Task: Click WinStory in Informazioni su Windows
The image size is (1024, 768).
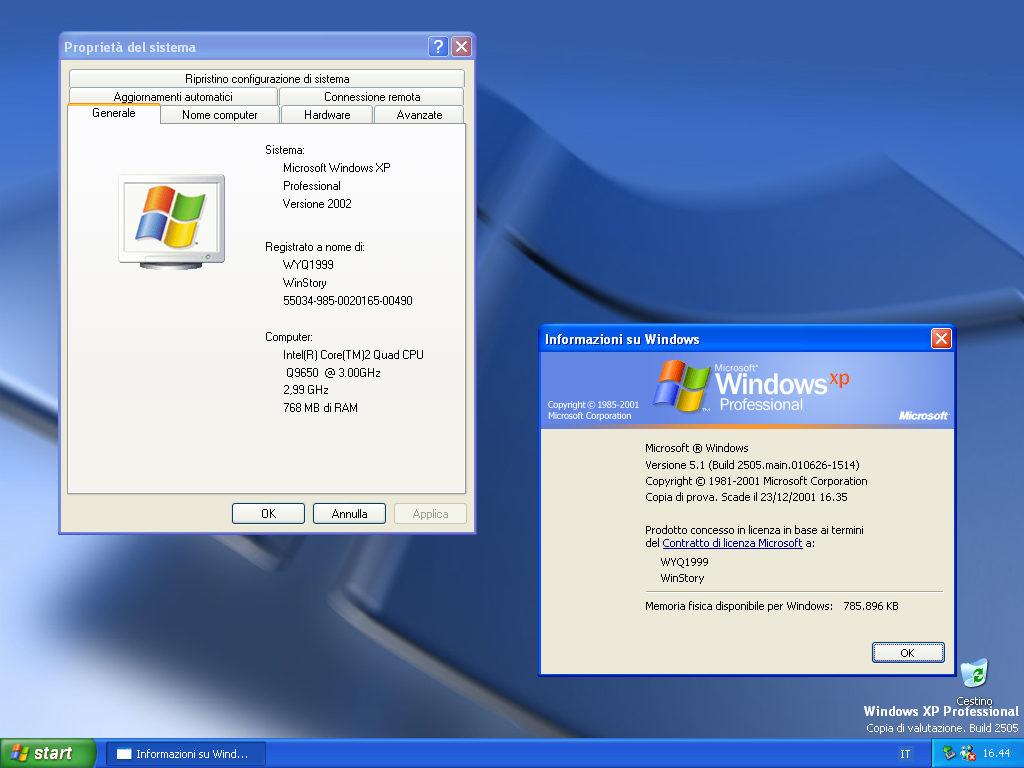Action: (x=682, y=578)
